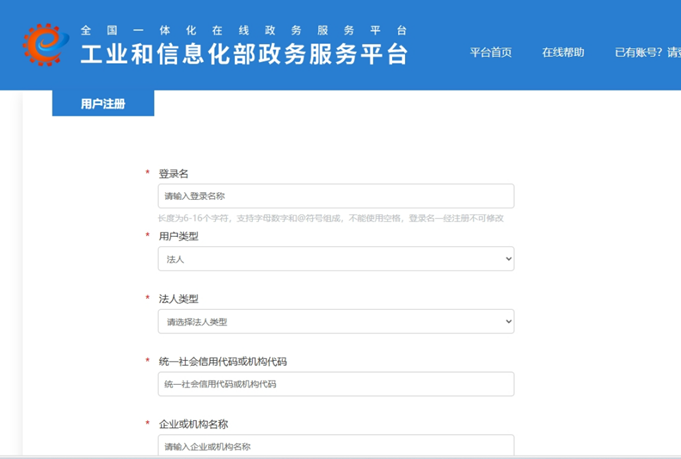Click the login name length hint text
Image resolution: width=681 pixels, height=459 pixels.
(x=331, y=218)
